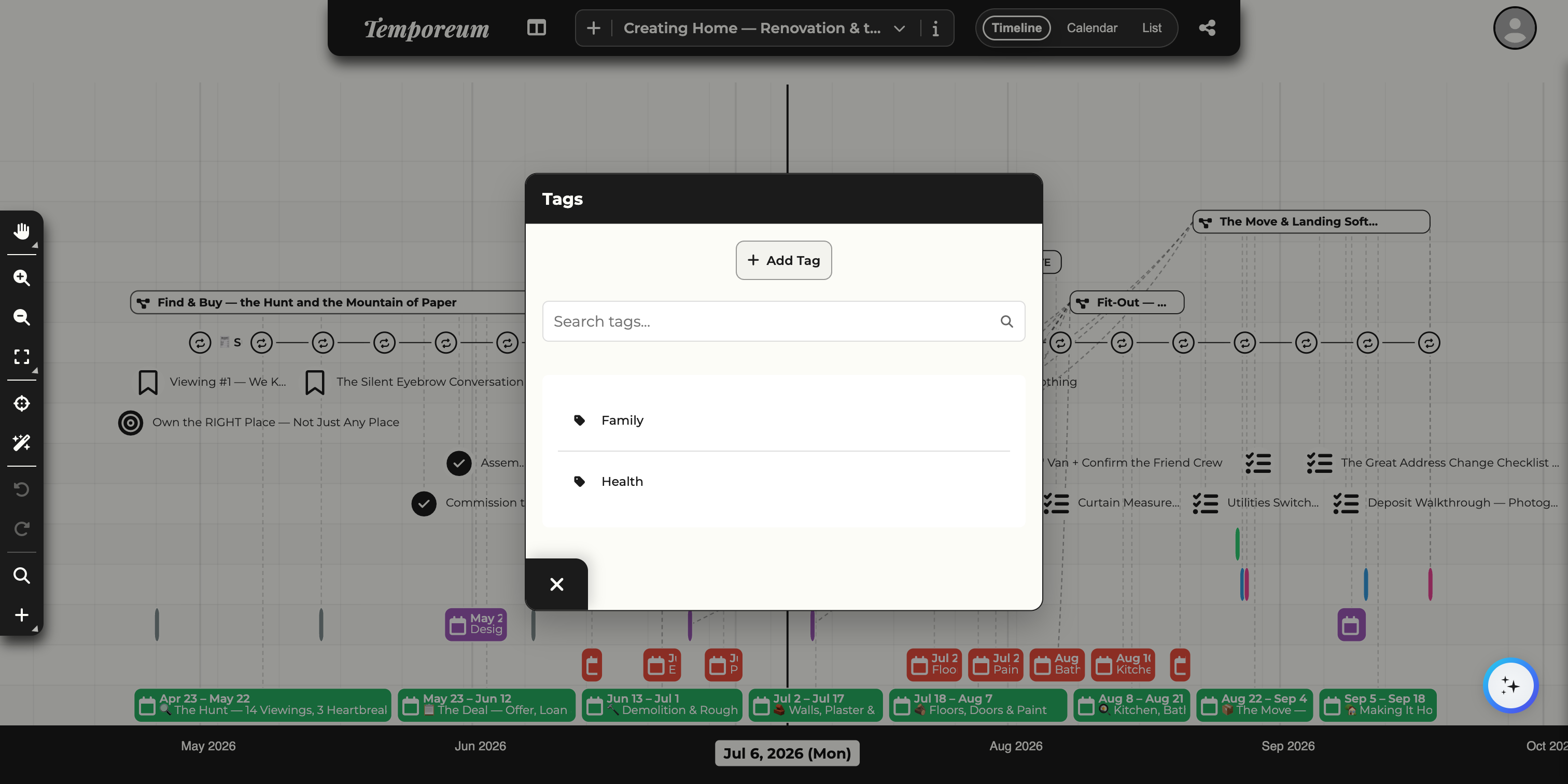1568x784 pixels.
Task: Open Aug 8 – Aug 21 Kitchen event
Action: click(1131, 705)
